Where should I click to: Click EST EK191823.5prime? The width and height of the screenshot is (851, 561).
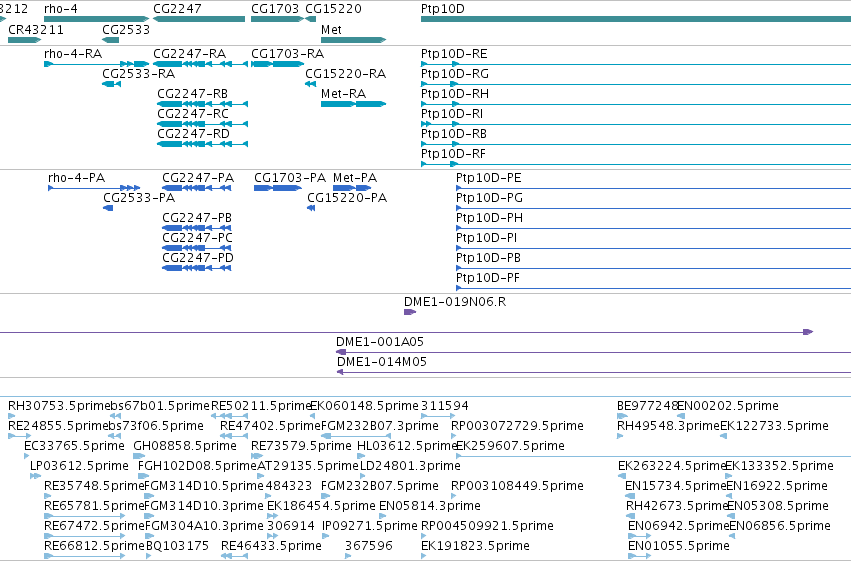[x=424, y=556]
